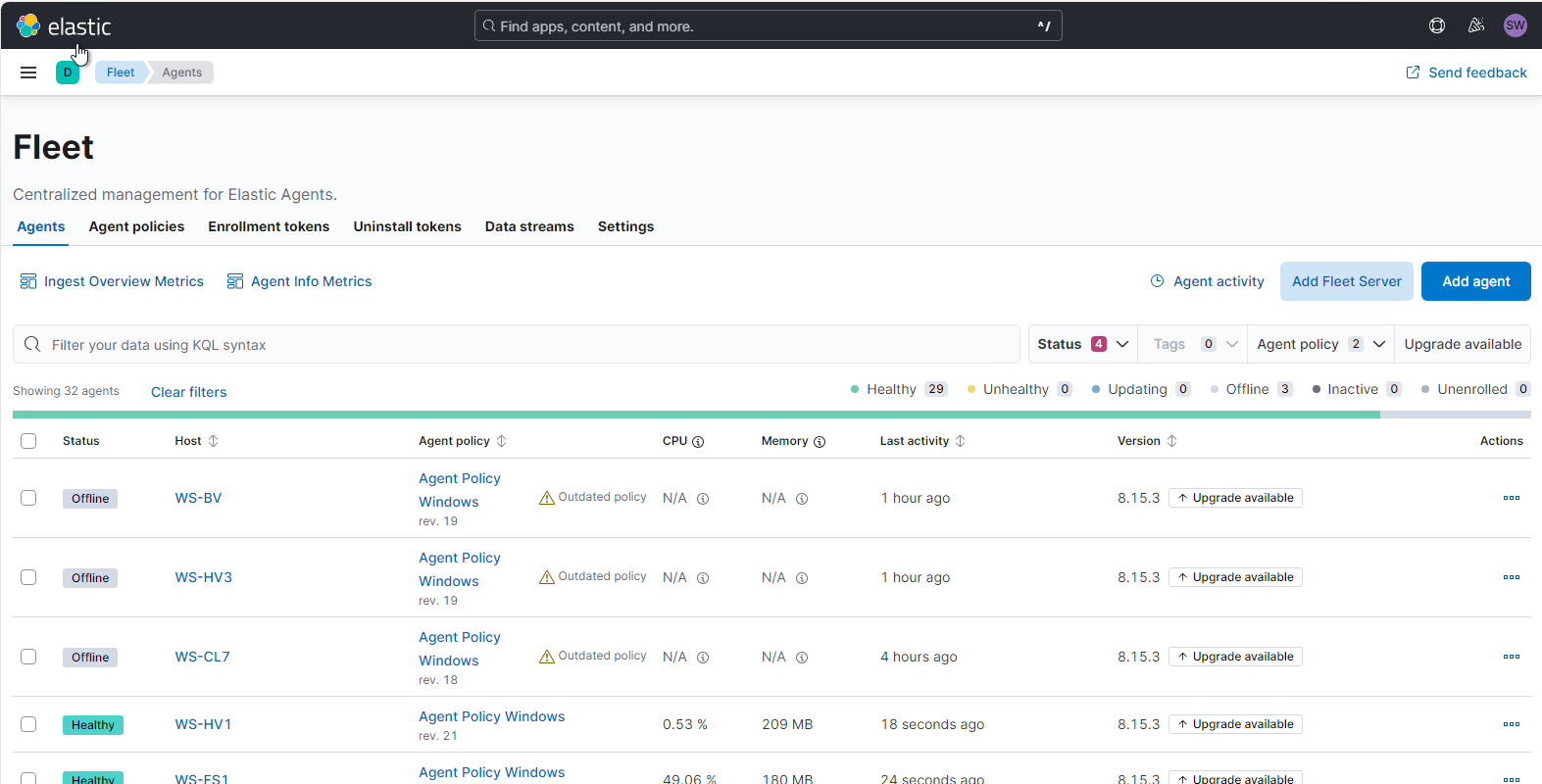Sort by Last activity column icon

[x=961, y=441]
